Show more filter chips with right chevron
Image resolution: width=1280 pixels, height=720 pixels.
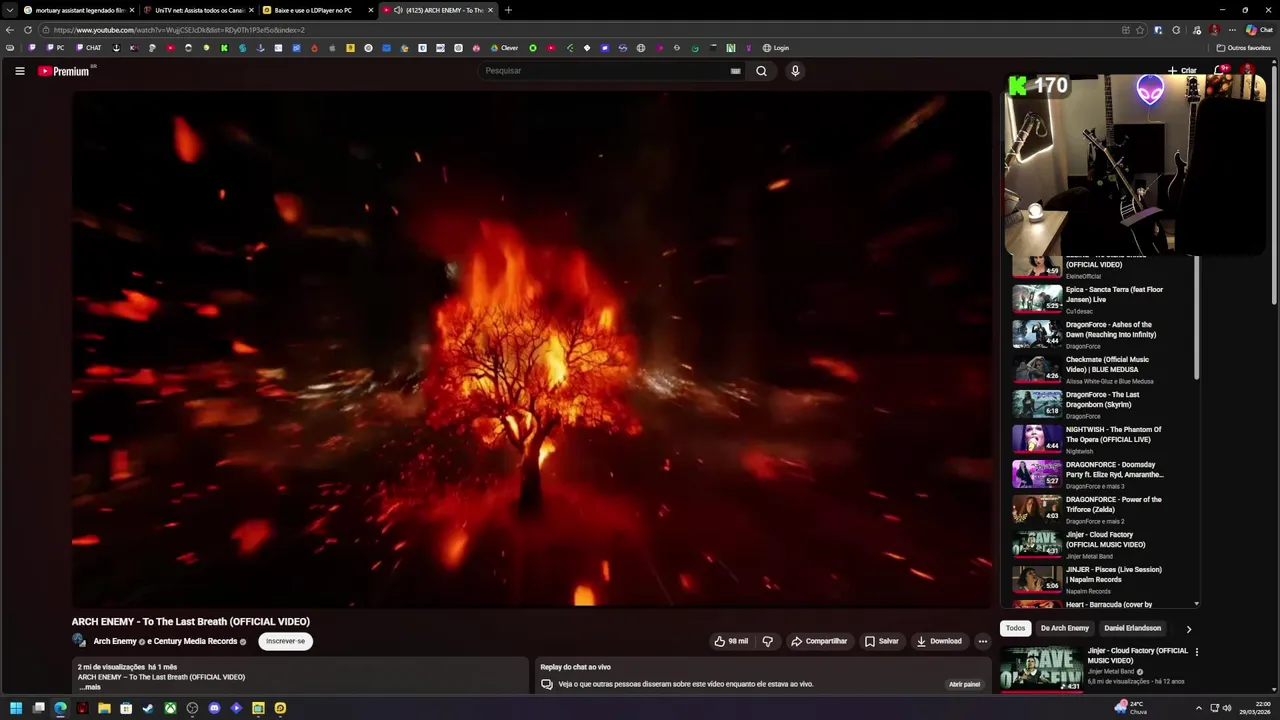(1188, 629)
